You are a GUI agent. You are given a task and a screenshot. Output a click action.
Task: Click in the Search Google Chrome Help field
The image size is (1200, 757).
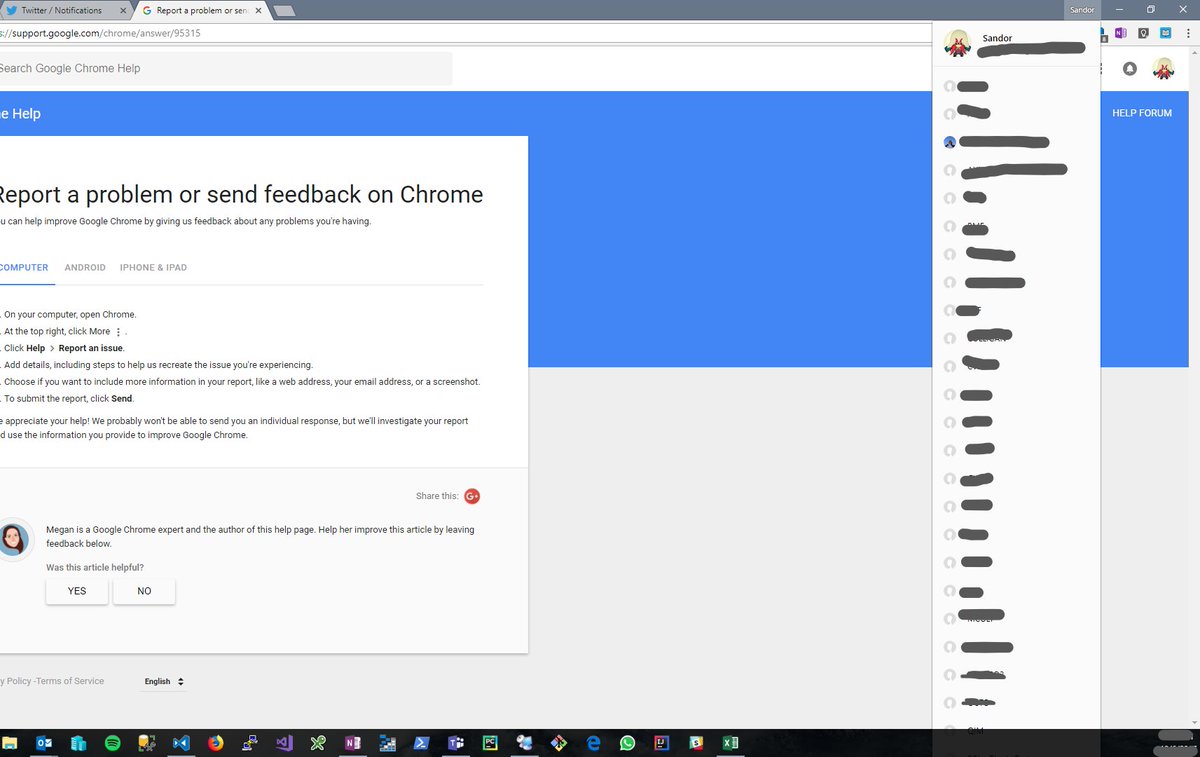(226, 68)
